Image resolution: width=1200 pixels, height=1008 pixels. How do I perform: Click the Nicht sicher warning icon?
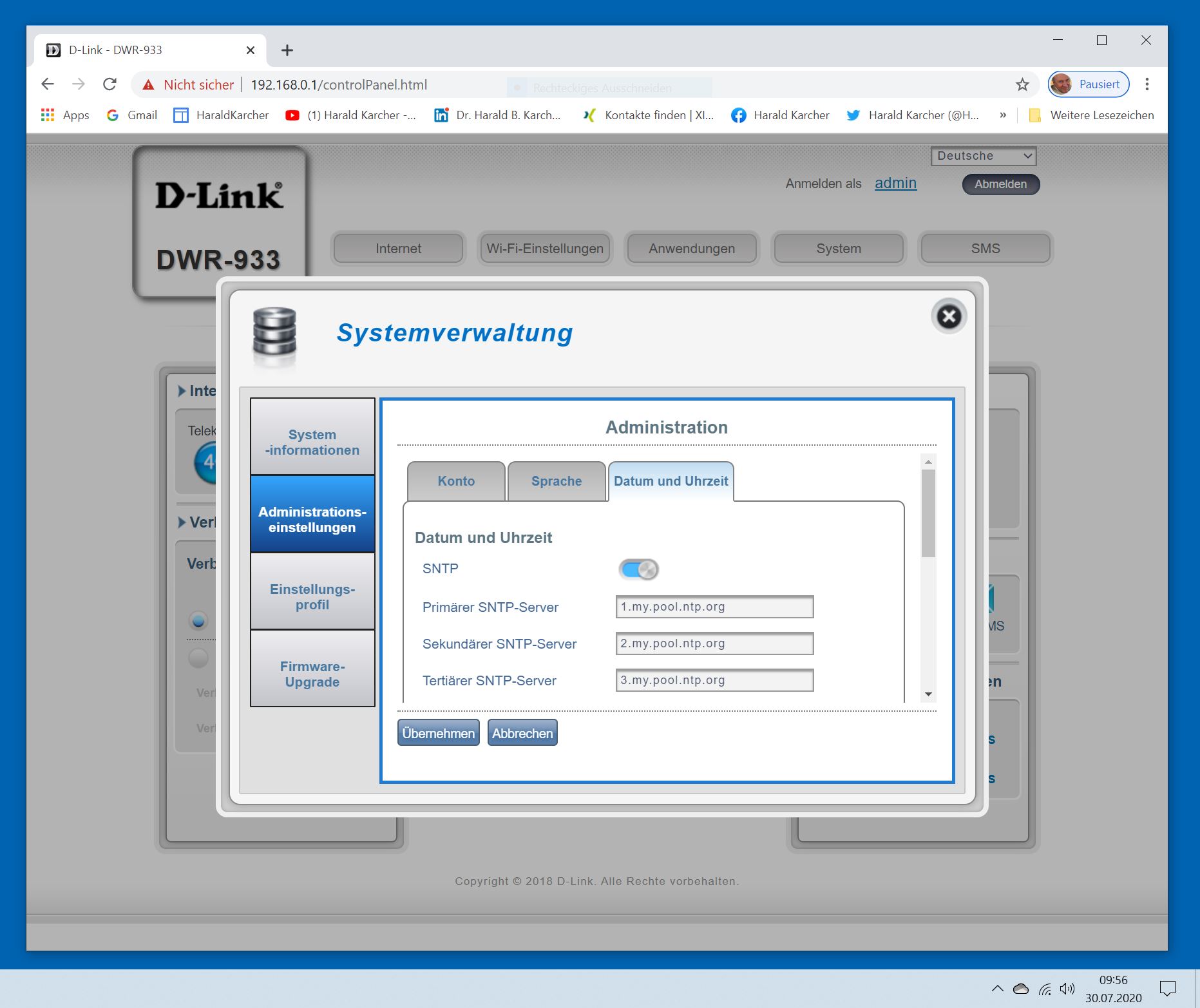click(x=149, y=85)
